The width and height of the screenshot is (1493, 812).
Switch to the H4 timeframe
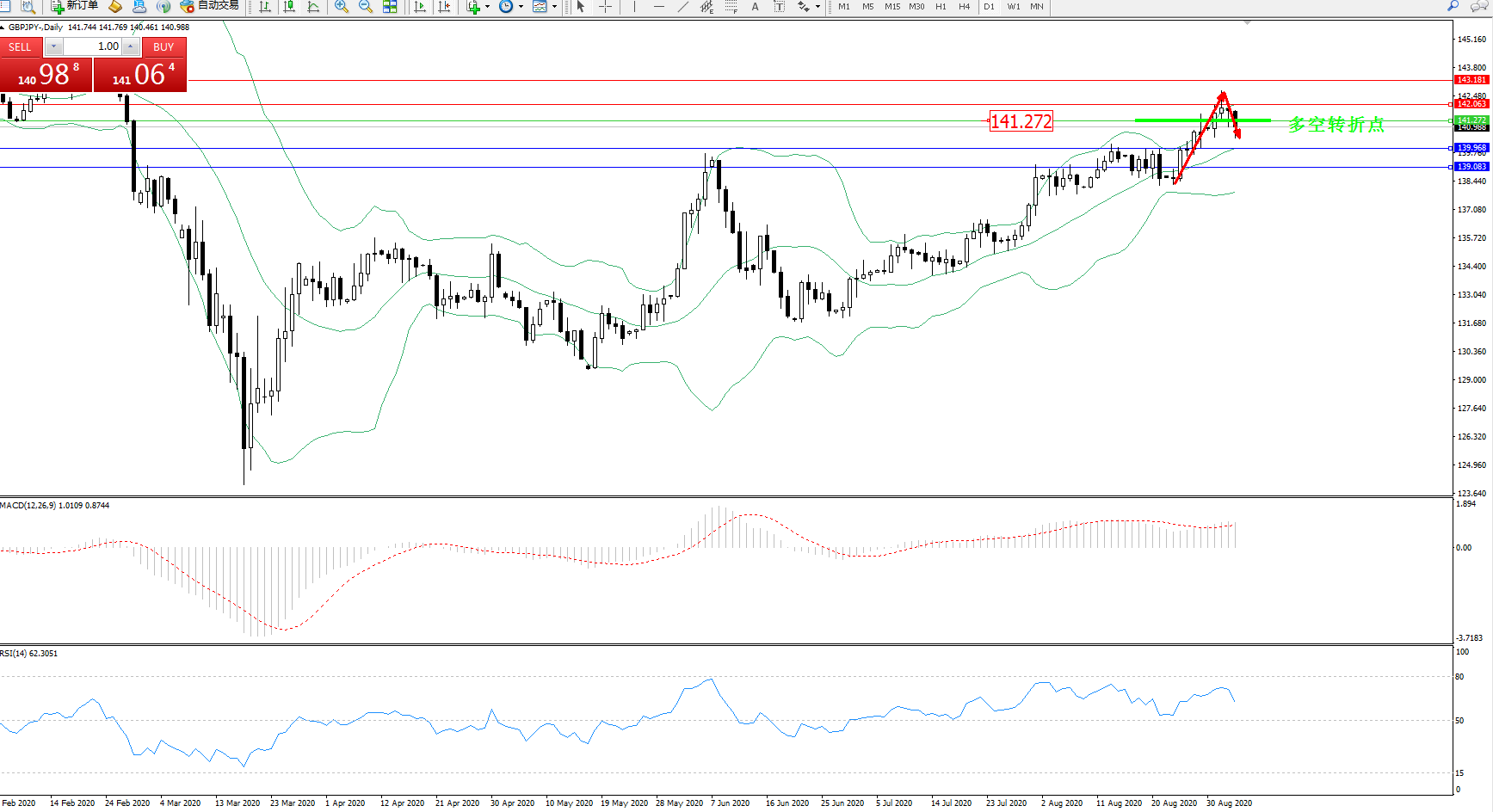(x=964, y=7)
